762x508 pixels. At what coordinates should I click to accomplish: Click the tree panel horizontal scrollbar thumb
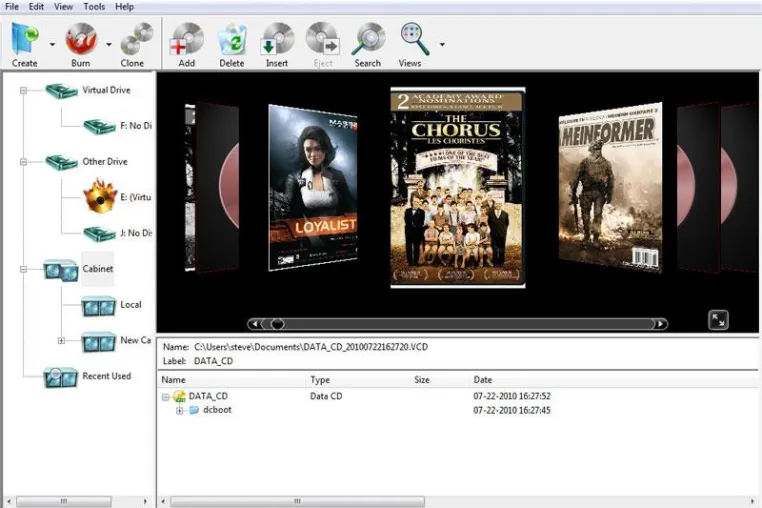click(x=64, y=501)
